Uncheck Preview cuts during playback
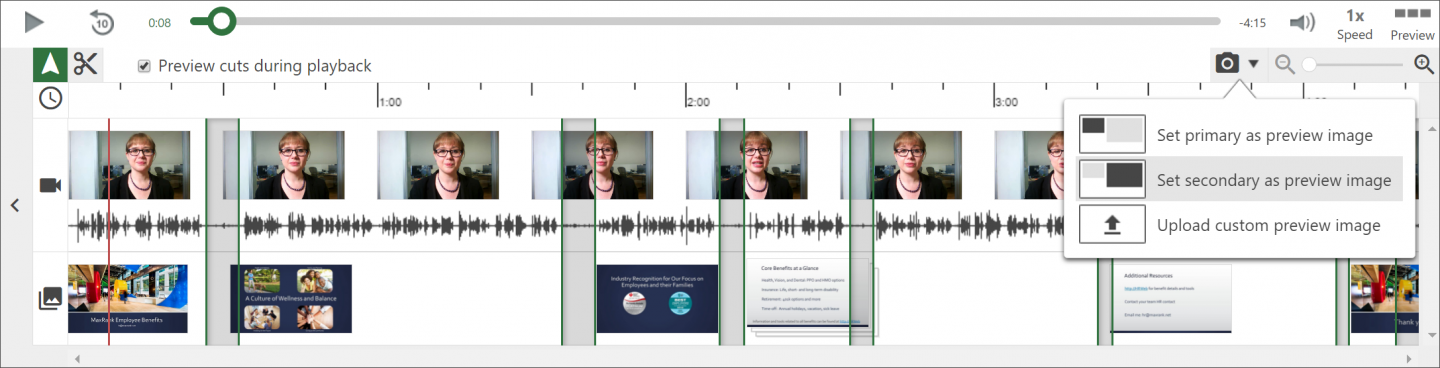This screenshot has width=1440, height=368. pos(144,66)
